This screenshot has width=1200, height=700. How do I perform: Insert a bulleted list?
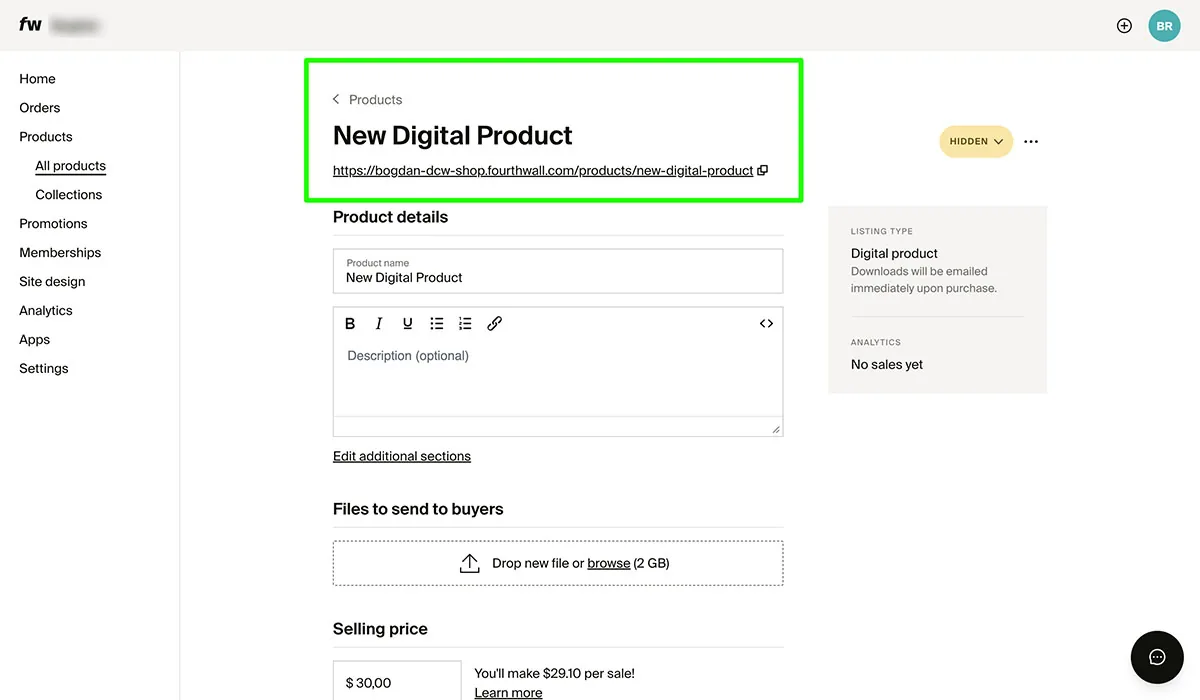(x=436, y=323)
